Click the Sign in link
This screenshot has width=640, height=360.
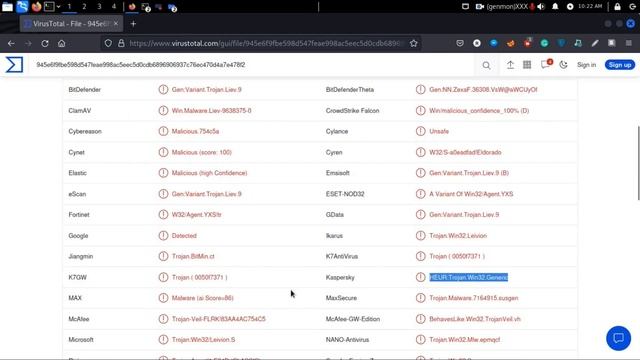[x=586, y=65]
